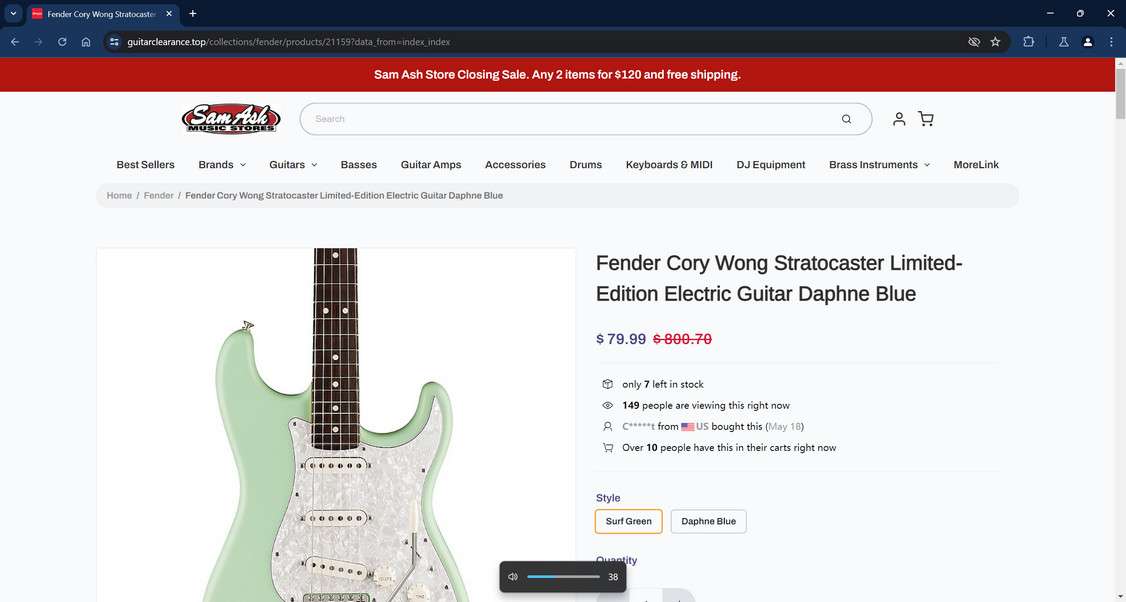Open the Best Sellers menu item
The width and height of the screenshot is (1126, 602).
145,165
